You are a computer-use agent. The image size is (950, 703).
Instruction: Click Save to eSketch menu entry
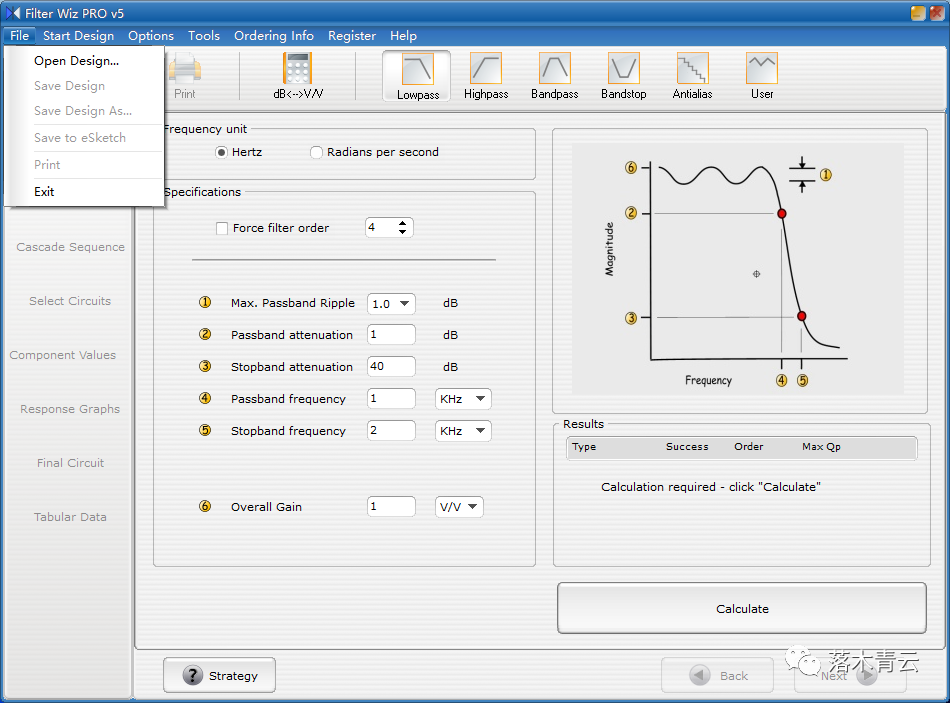click(80, 138)
